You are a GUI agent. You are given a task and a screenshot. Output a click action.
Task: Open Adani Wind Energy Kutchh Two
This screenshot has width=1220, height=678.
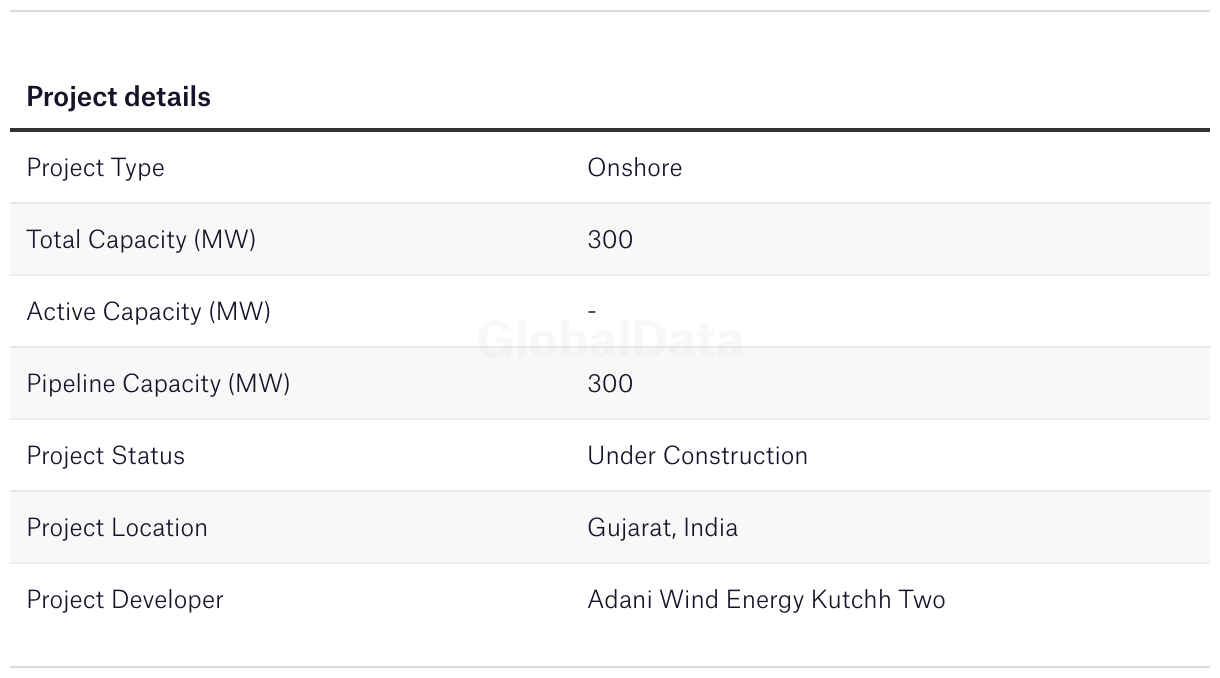pyautogui.click(x=766, y=600)
